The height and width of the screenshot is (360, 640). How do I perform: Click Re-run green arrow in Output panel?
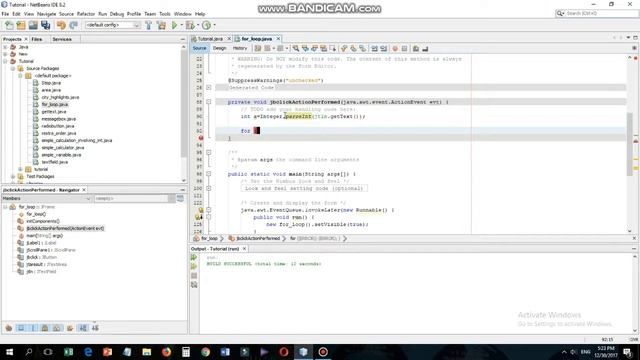(194, 258)
